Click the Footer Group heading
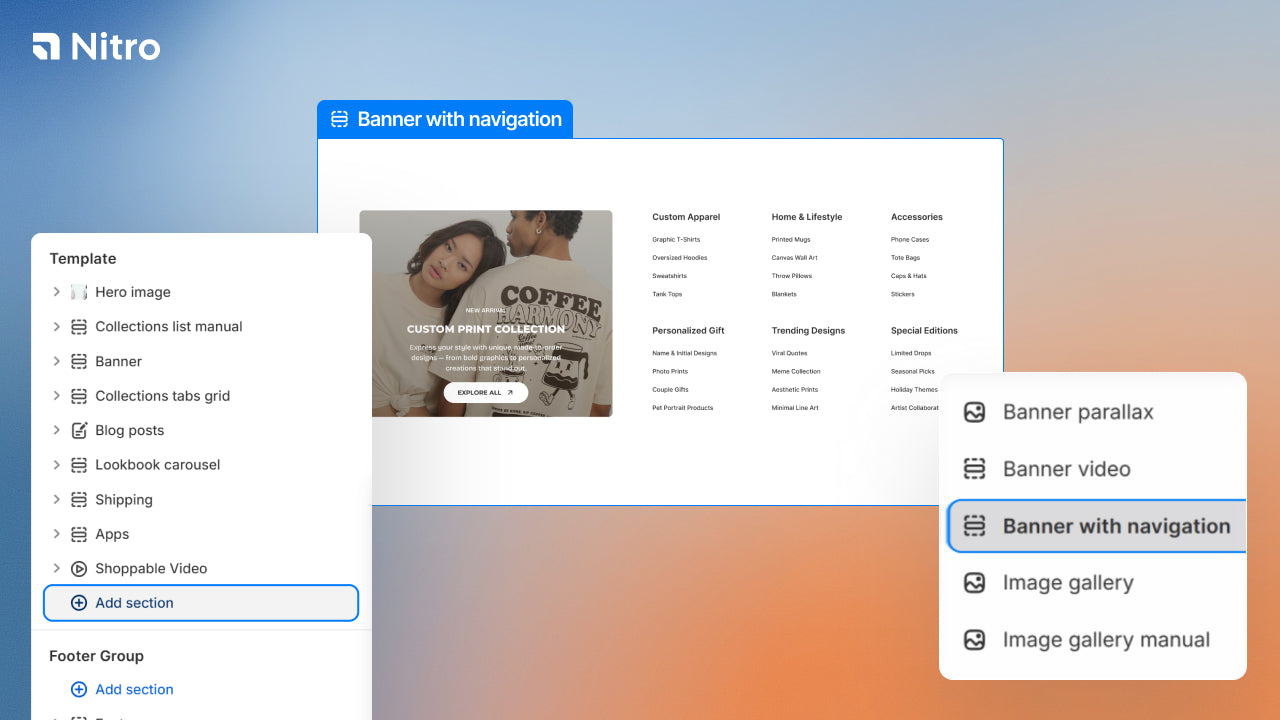The height and width of the screenshot is (720, 1280). [x=97, y=656]
